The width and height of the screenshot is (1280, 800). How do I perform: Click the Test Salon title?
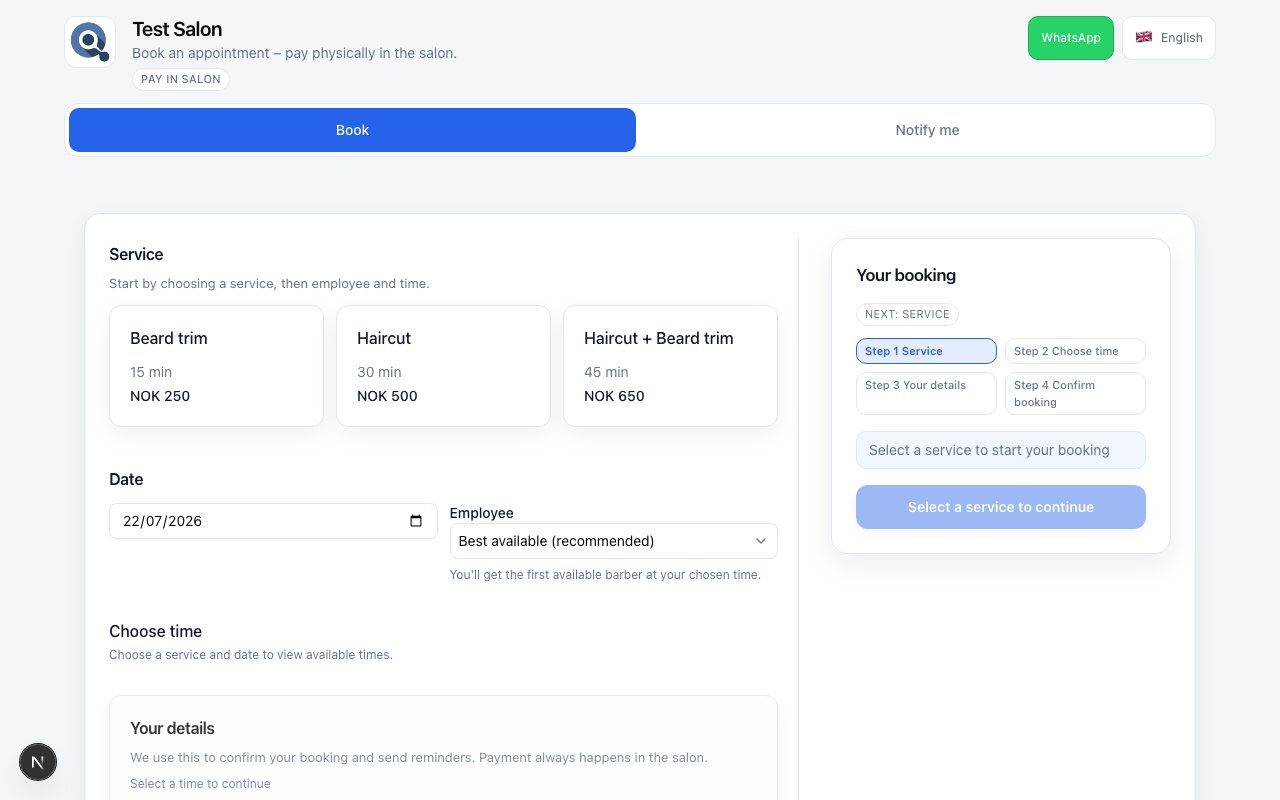coord(177,29)
